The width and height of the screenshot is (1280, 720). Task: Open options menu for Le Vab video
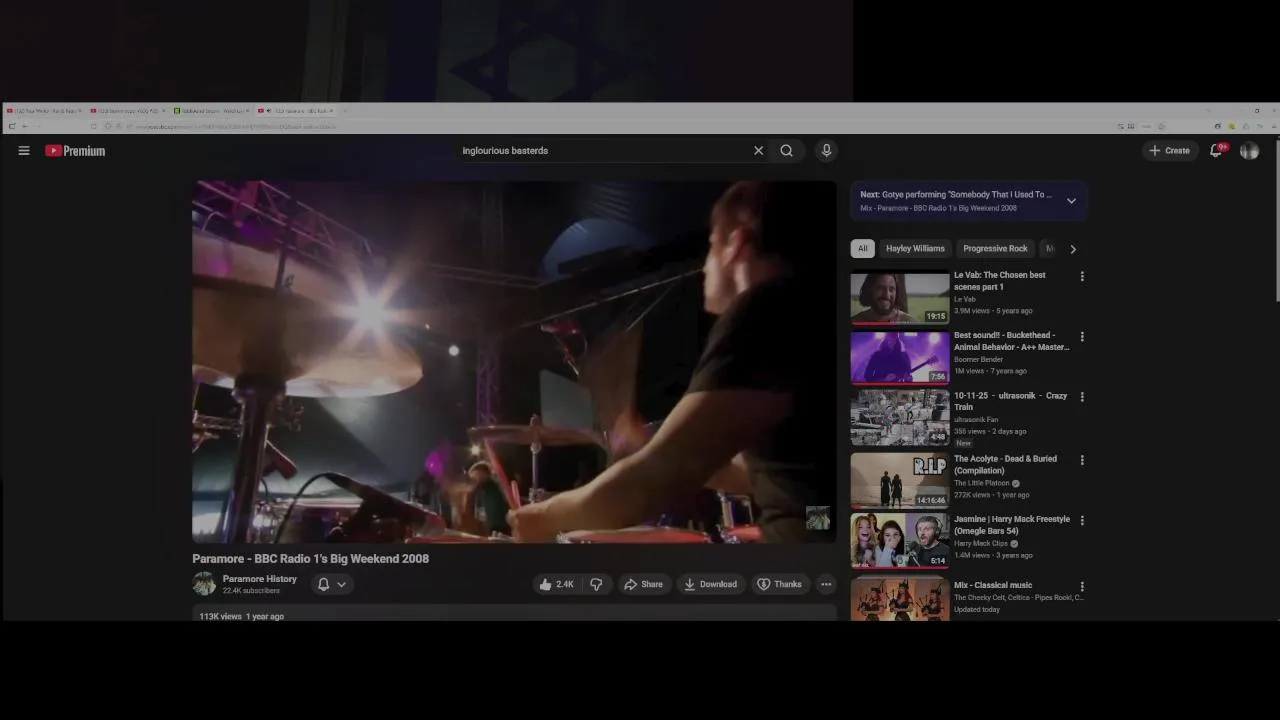[x=1081, y=276]
